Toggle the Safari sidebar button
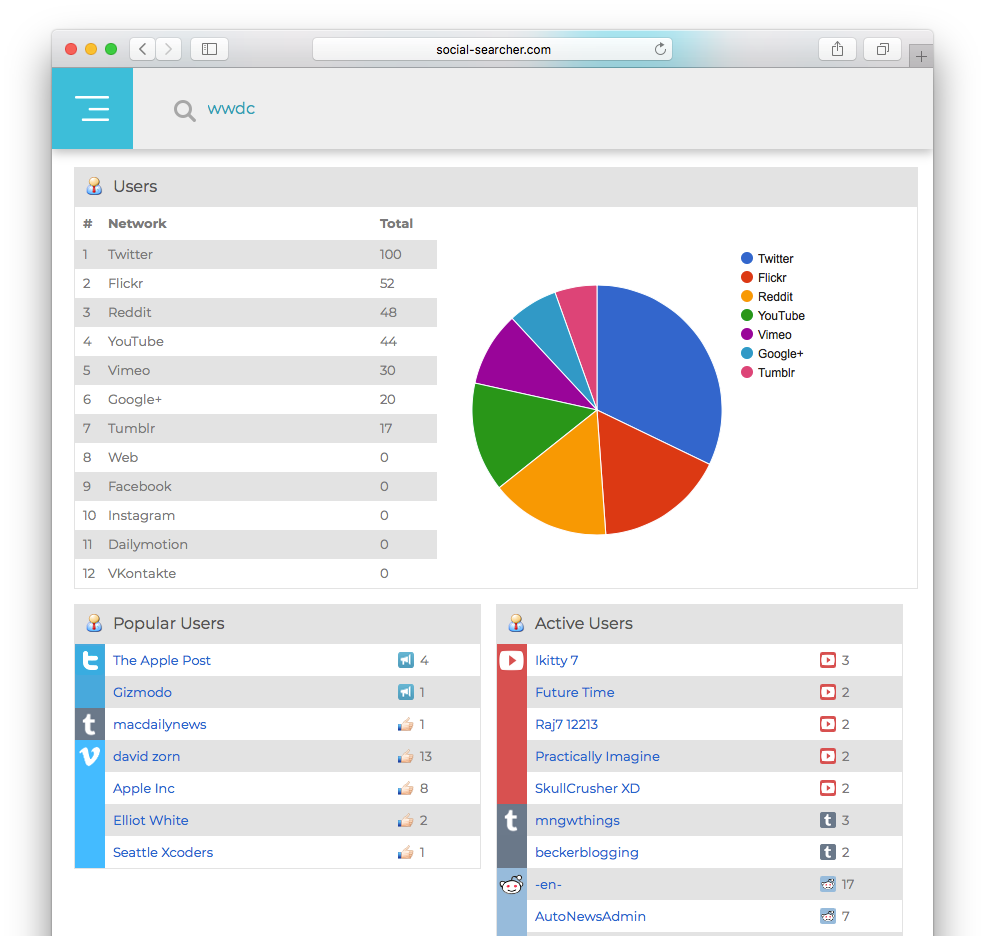 point(209,49)
